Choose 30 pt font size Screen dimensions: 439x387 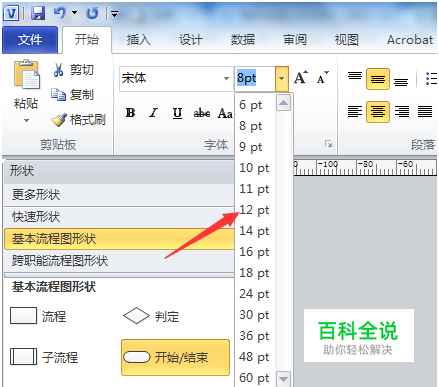[255, 315]
